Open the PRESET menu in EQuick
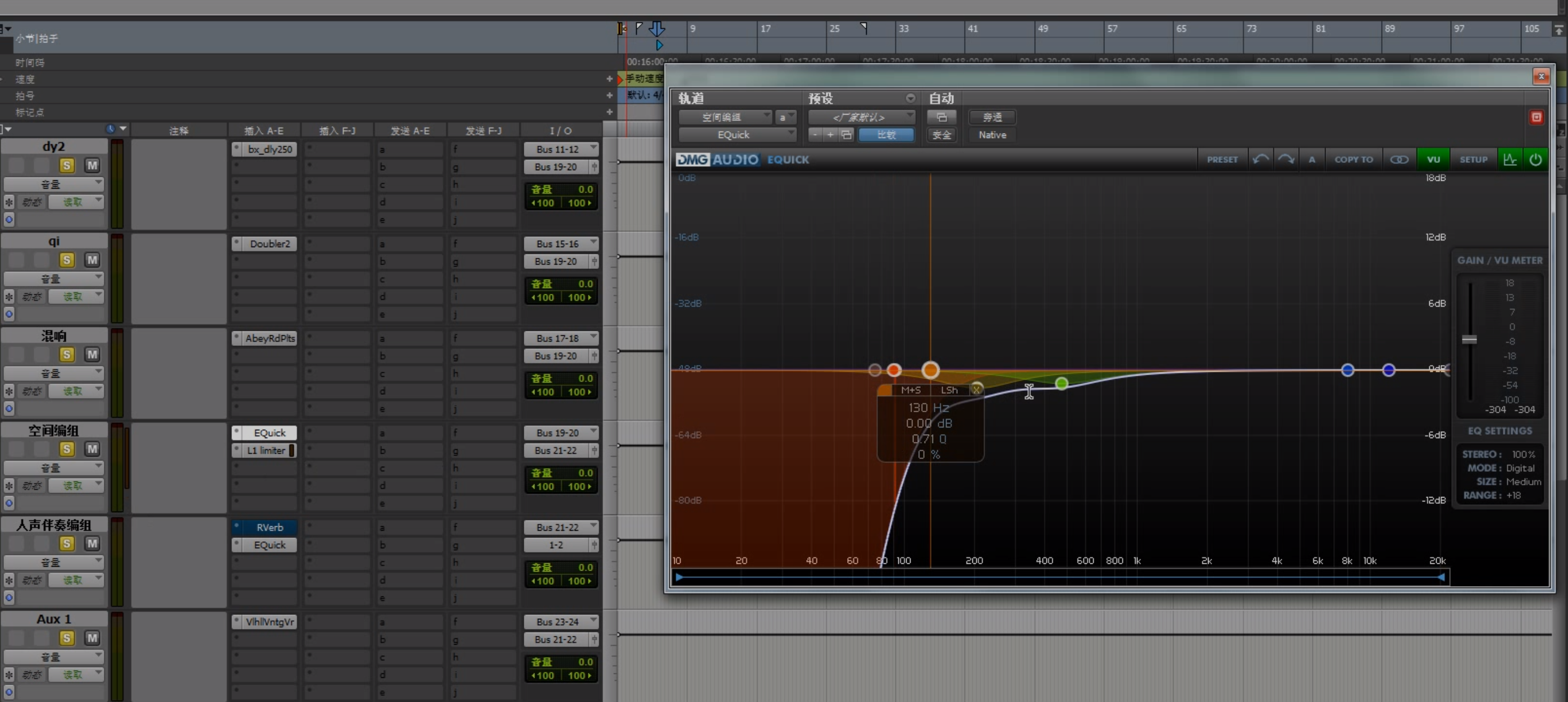Image resolution: width=1568 pixels, height=702 pixels. pyautogui.click(x=1222, y=159)
